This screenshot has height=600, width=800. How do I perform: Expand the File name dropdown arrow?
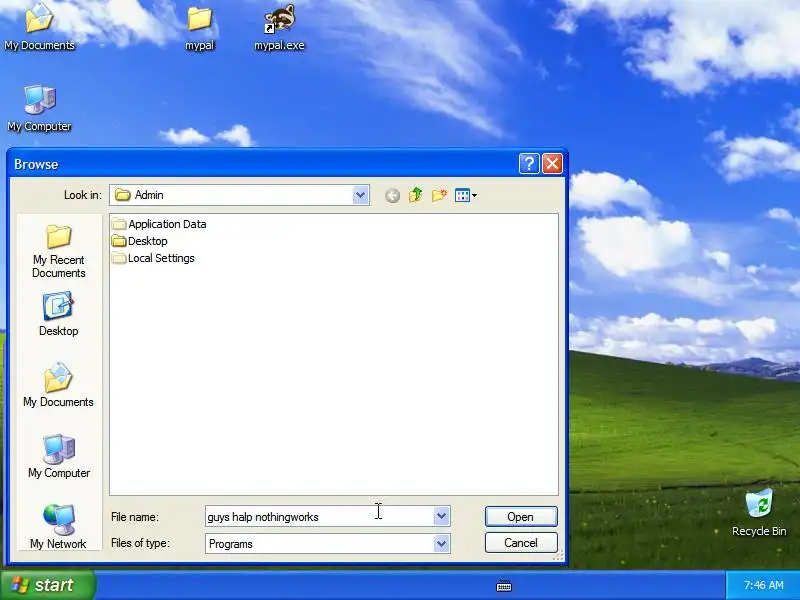point(441,516)
